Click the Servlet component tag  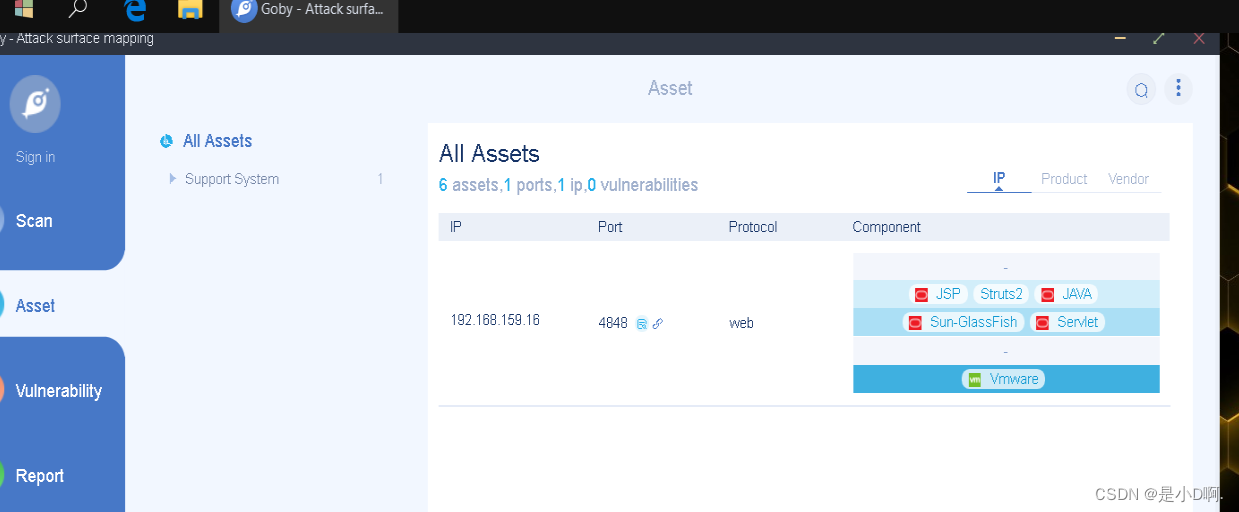[1068, 322]
